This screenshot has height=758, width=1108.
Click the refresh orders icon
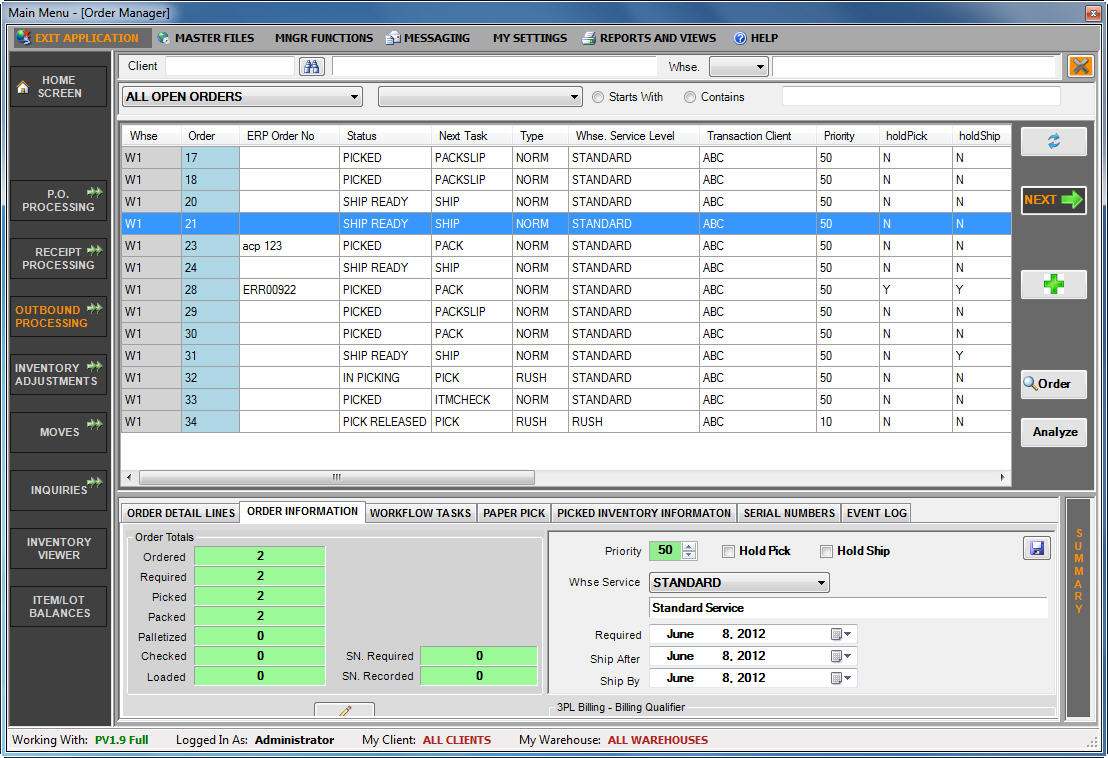pyautogui.click(x=1053, y=141)
